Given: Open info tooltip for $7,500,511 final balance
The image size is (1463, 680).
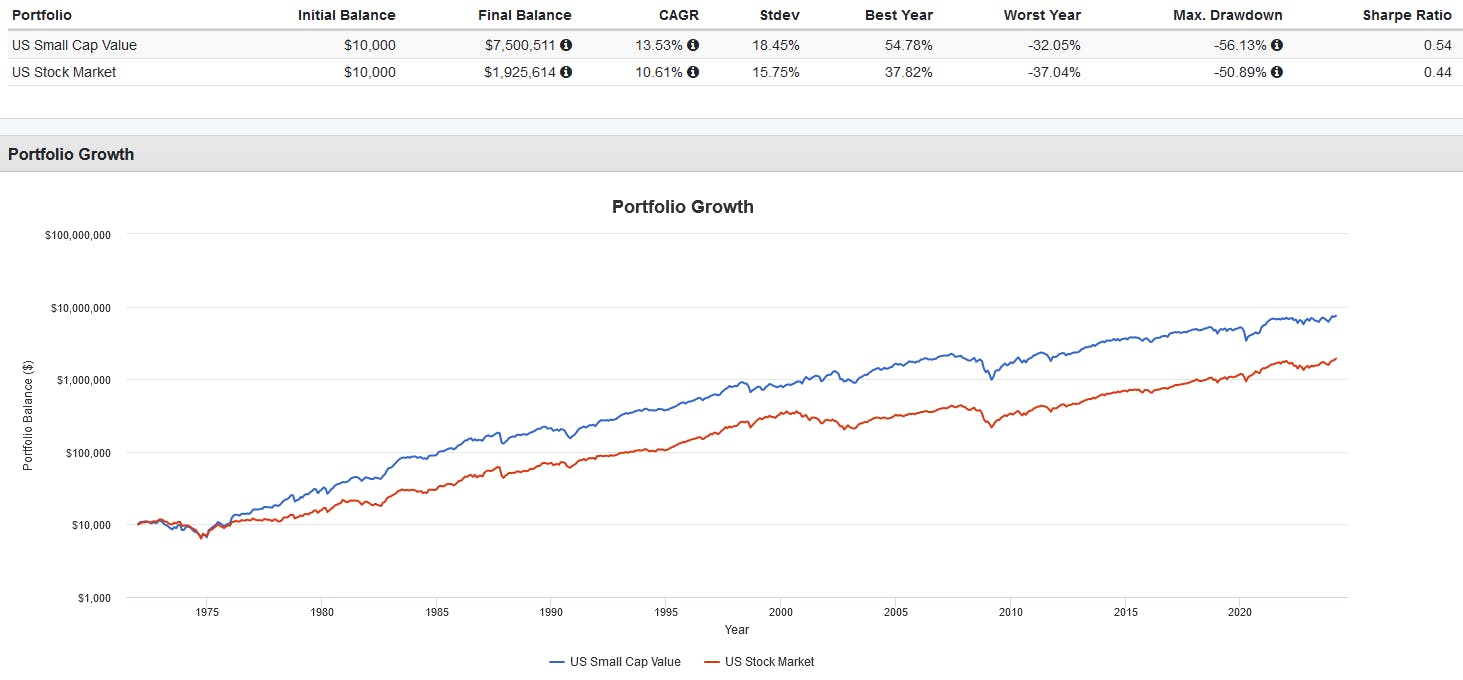Looking at the screenshot, I should [567, 45].
